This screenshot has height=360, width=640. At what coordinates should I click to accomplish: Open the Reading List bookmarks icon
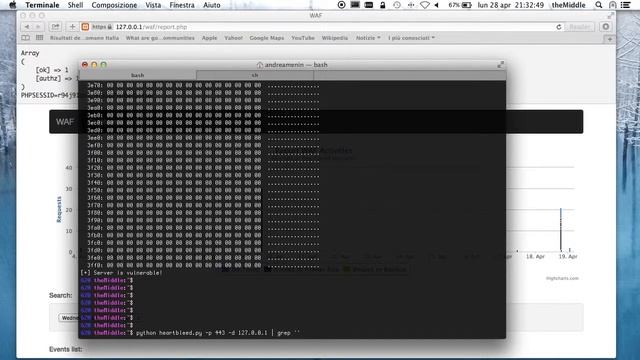coord(25,38)
